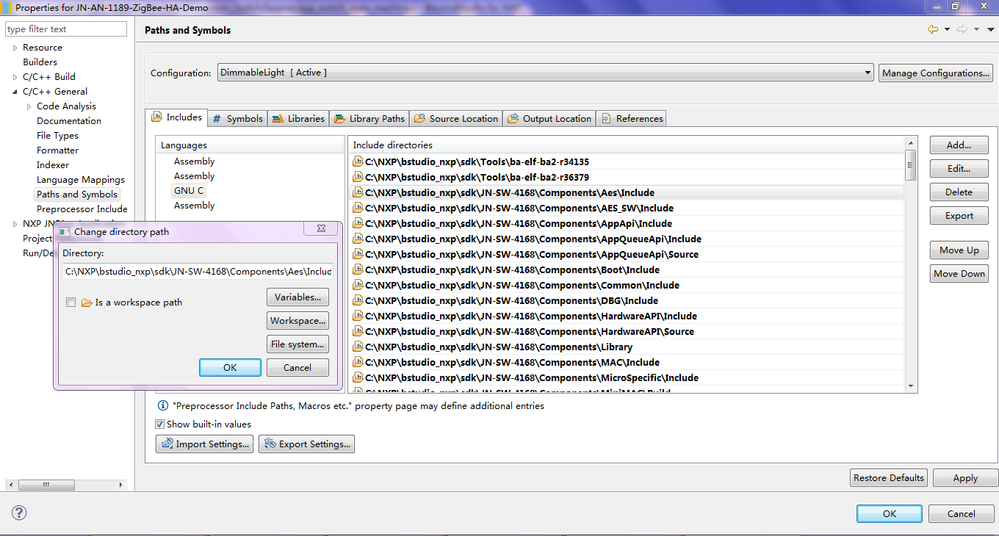This screenshot has height=536, width=999.
Task: Select GNU C in Languages list
Action: [189, 191]
